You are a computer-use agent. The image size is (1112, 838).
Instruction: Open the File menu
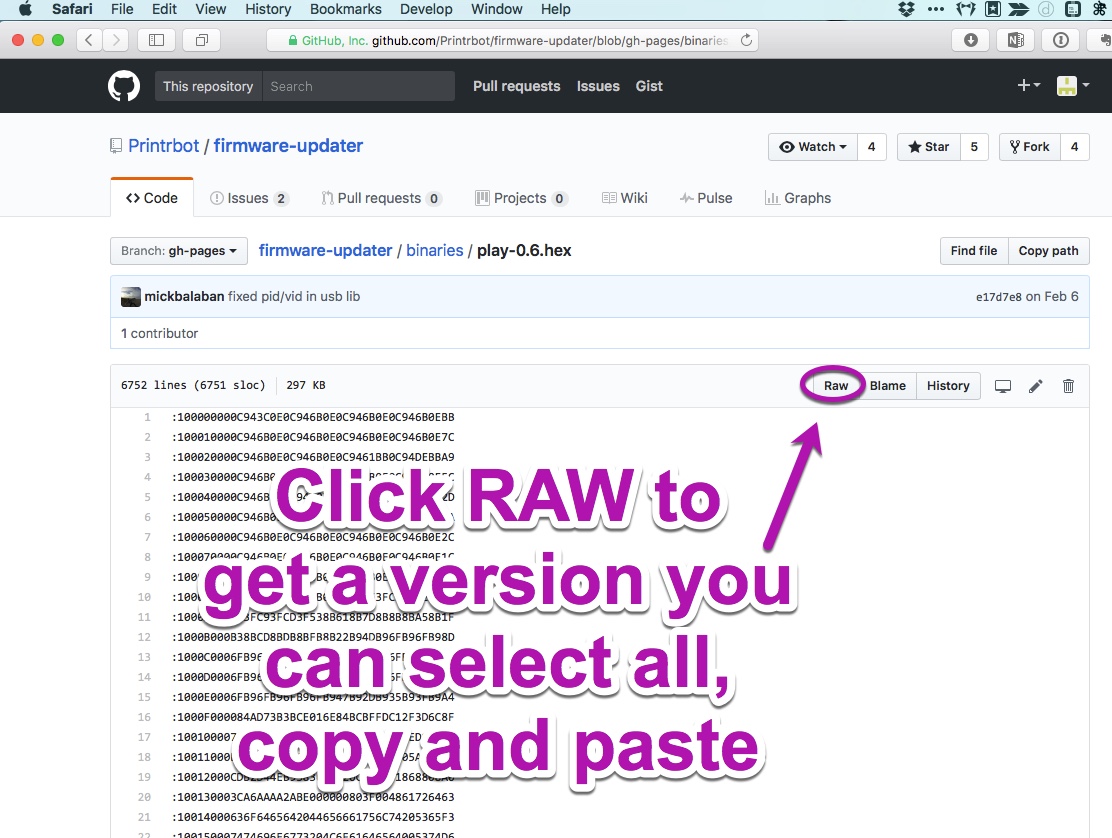pyautogui.click(x=122, y=9)
